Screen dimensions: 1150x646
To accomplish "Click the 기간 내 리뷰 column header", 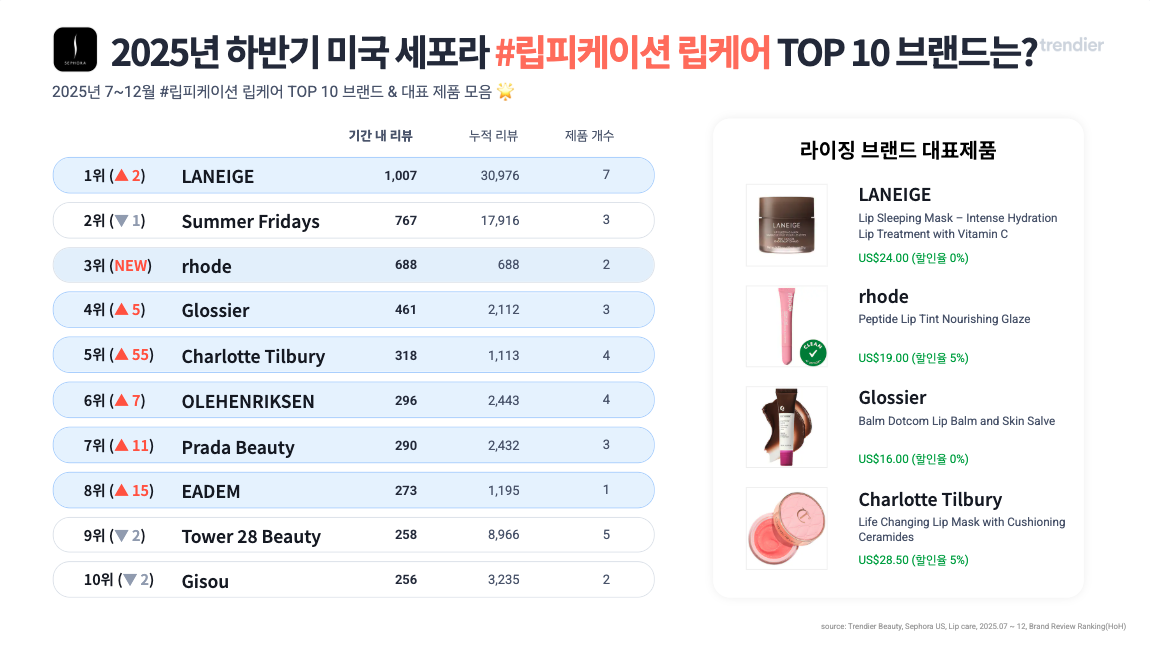I will click(x=380, y=136).
